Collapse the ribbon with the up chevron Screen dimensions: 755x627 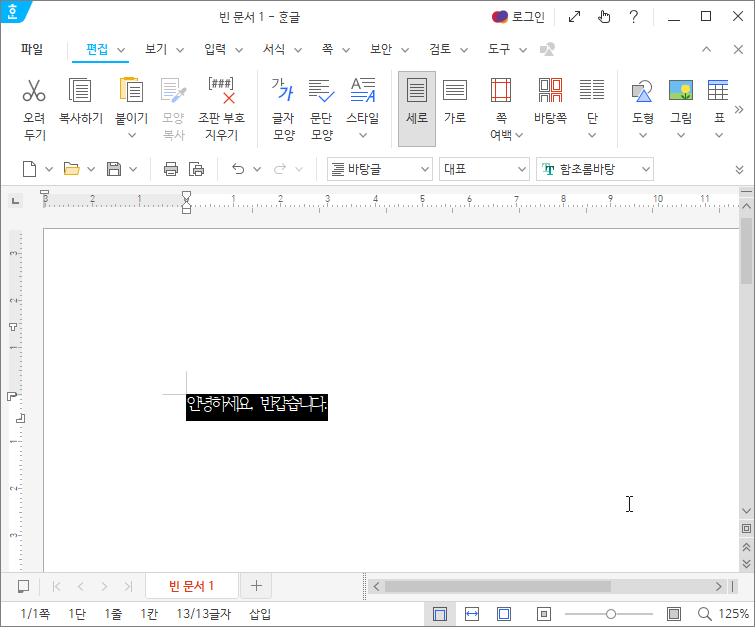(706, 49)
